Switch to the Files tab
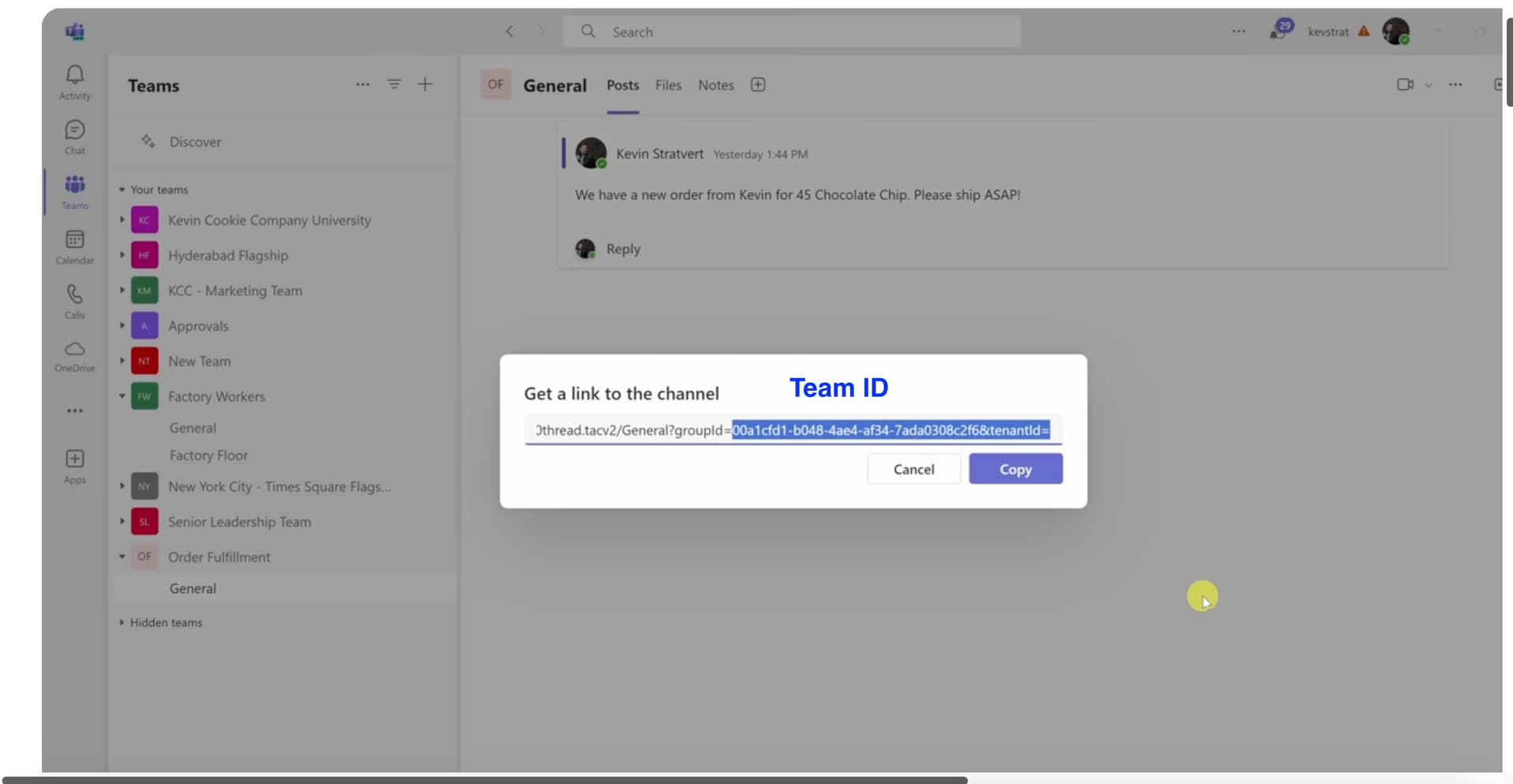Image resolution: width=1513 pixels, height=784 pixels. coord(668,85)
